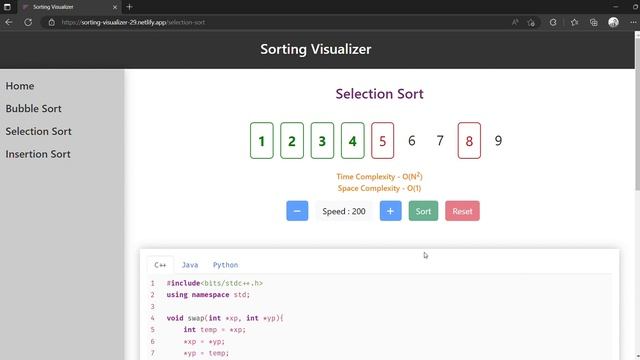The width and height of the screenshot is (640, 360).
Task: Close the Sorting Visualizer tab
Action: point(115,7)
